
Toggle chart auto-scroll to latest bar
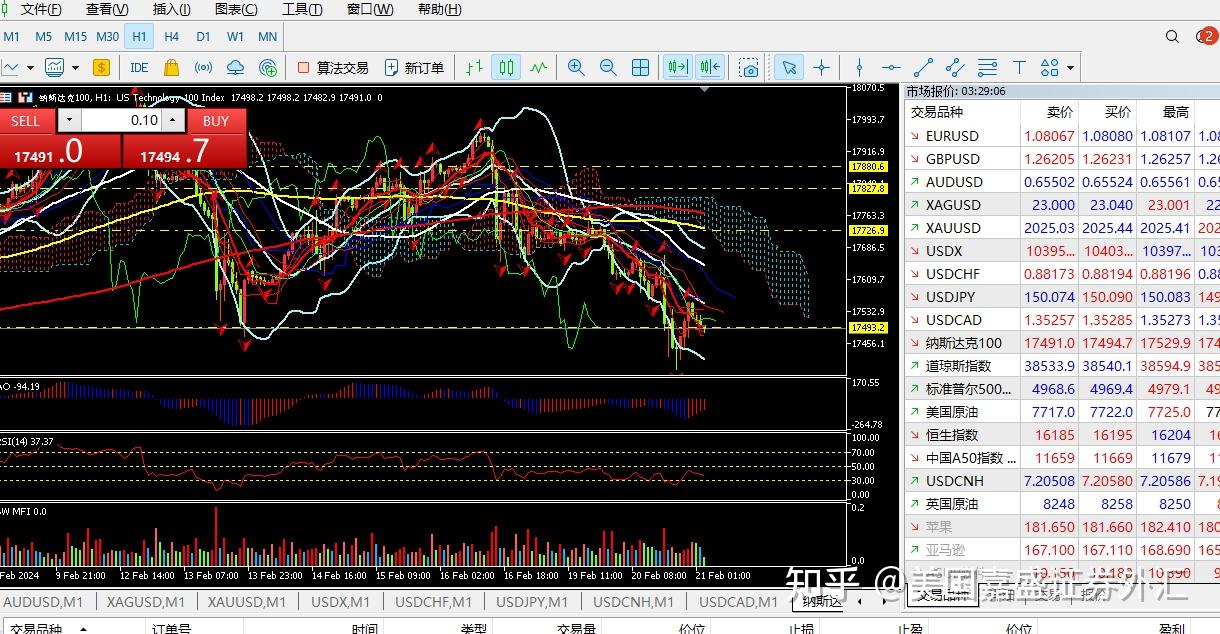coord(678,68)
